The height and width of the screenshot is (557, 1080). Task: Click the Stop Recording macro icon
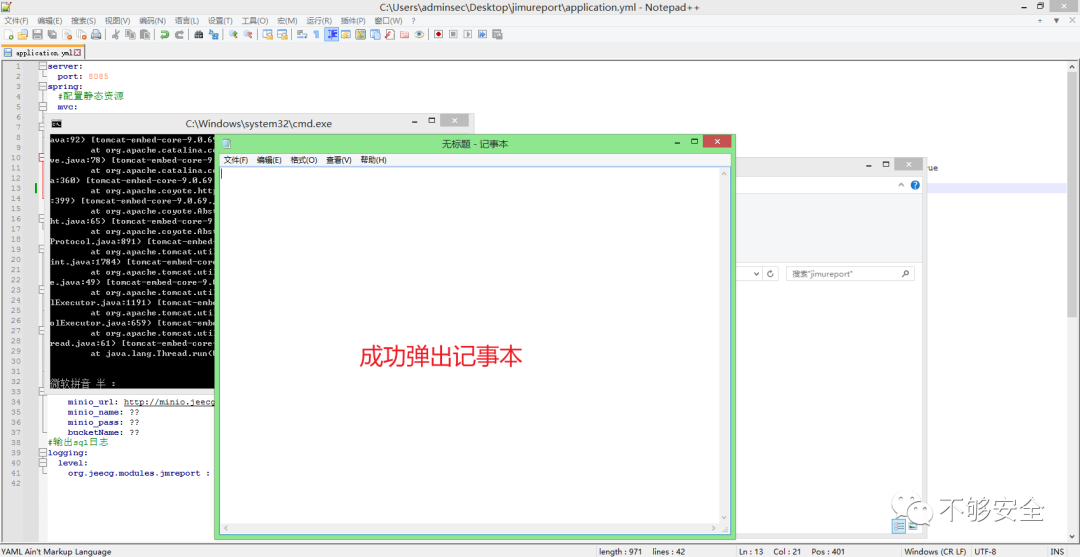(x=453, y=34)
